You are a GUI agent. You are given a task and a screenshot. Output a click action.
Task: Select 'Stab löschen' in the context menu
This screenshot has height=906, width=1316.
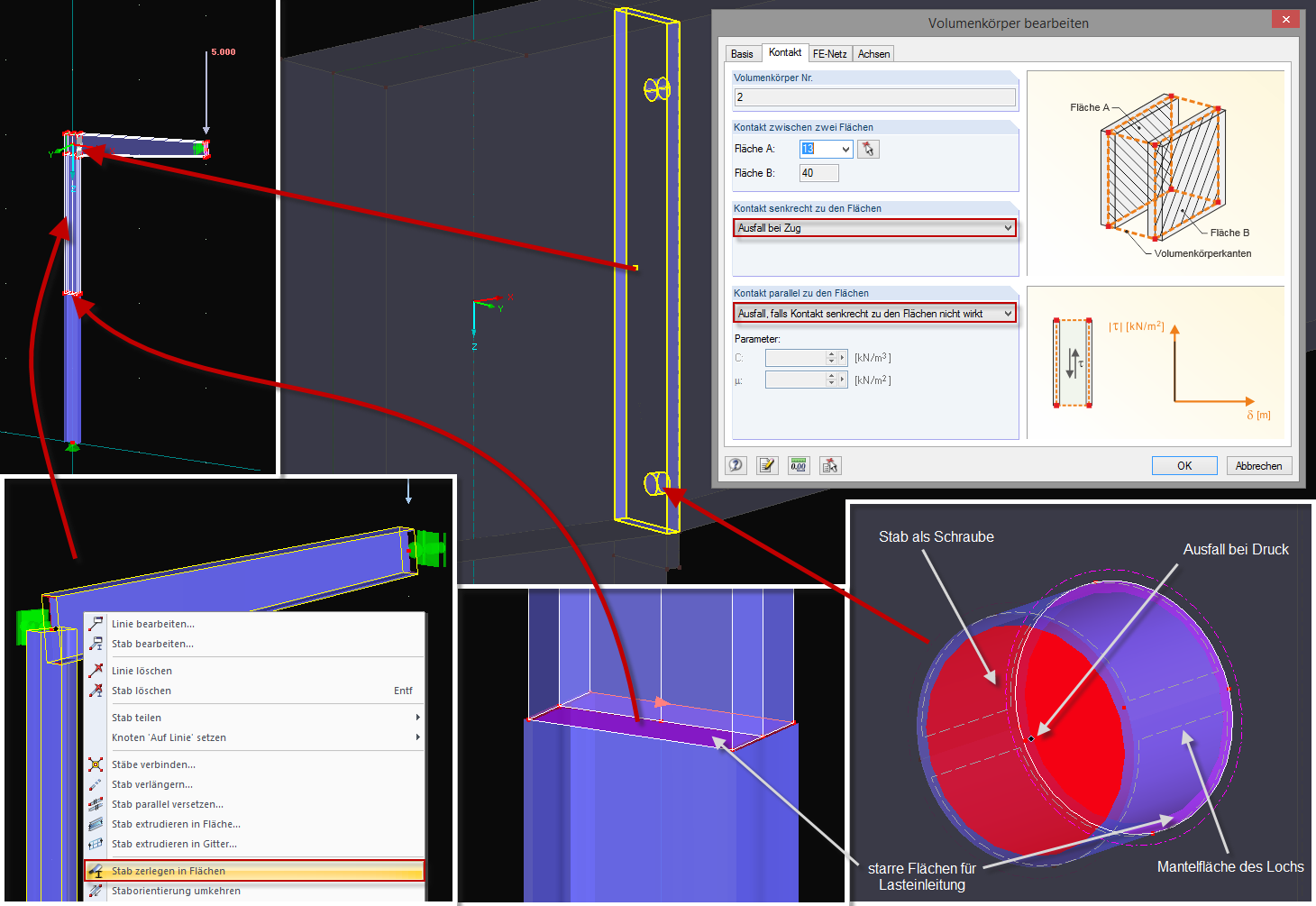[x=254, y=691]
